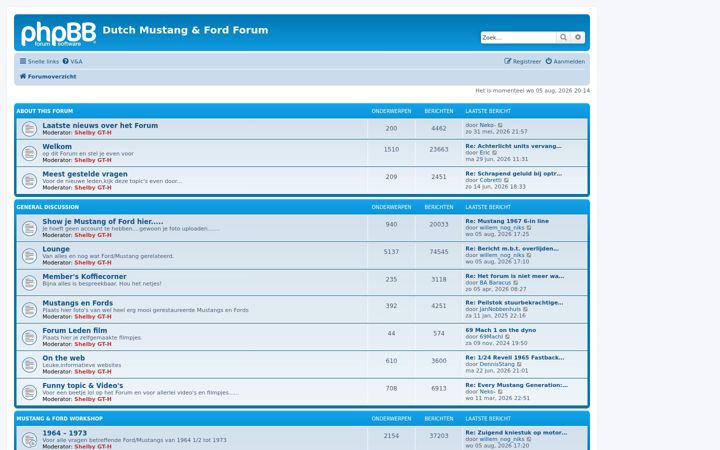The image size is (720, 450).
Task: Click forum icon beside Welkom
Action: (29, 153)
